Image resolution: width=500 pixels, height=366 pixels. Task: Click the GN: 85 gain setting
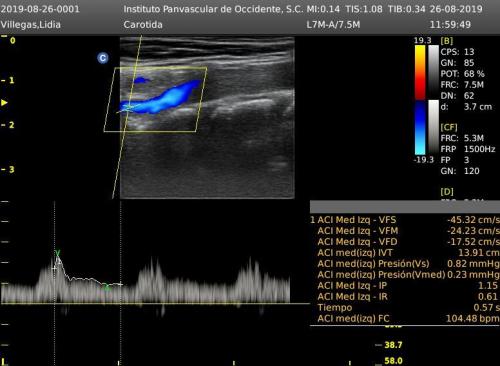pos(457,63)
